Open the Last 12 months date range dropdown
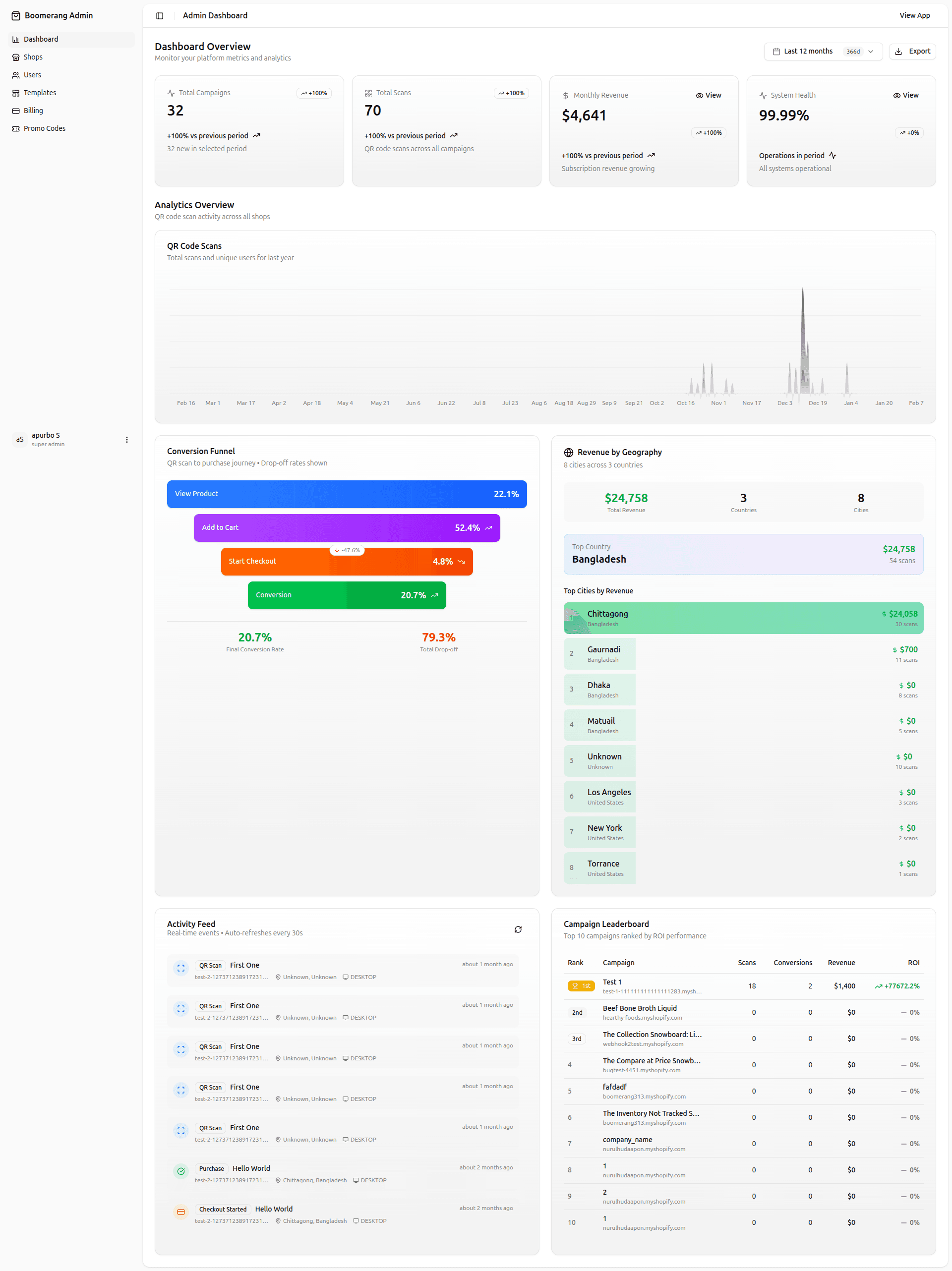 coord(823,51)
